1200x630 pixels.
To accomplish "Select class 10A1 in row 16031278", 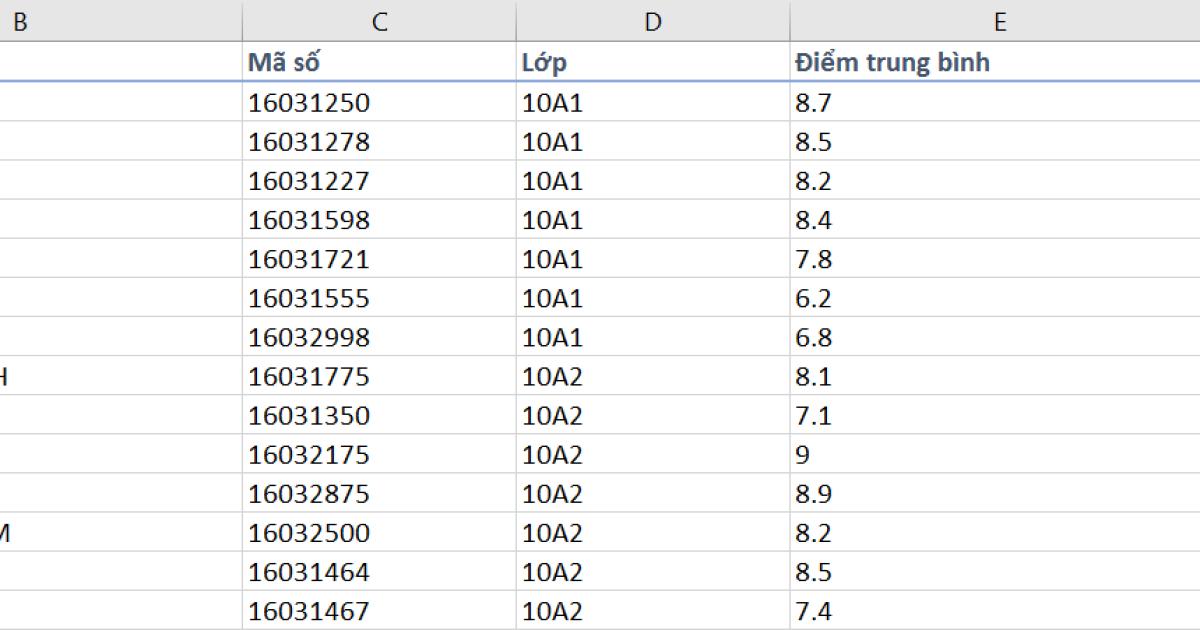I will pos(653,141).
